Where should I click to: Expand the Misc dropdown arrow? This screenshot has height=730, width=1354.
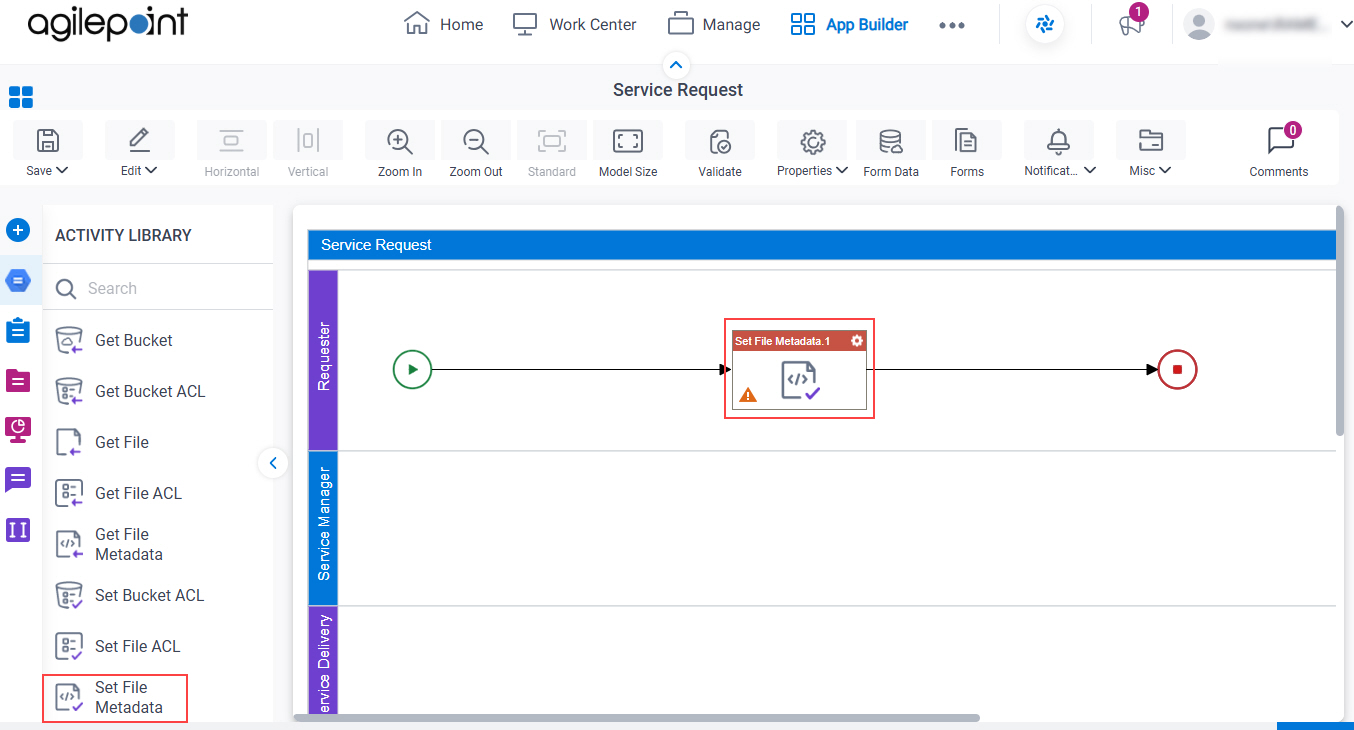(x=1166, y=170)
